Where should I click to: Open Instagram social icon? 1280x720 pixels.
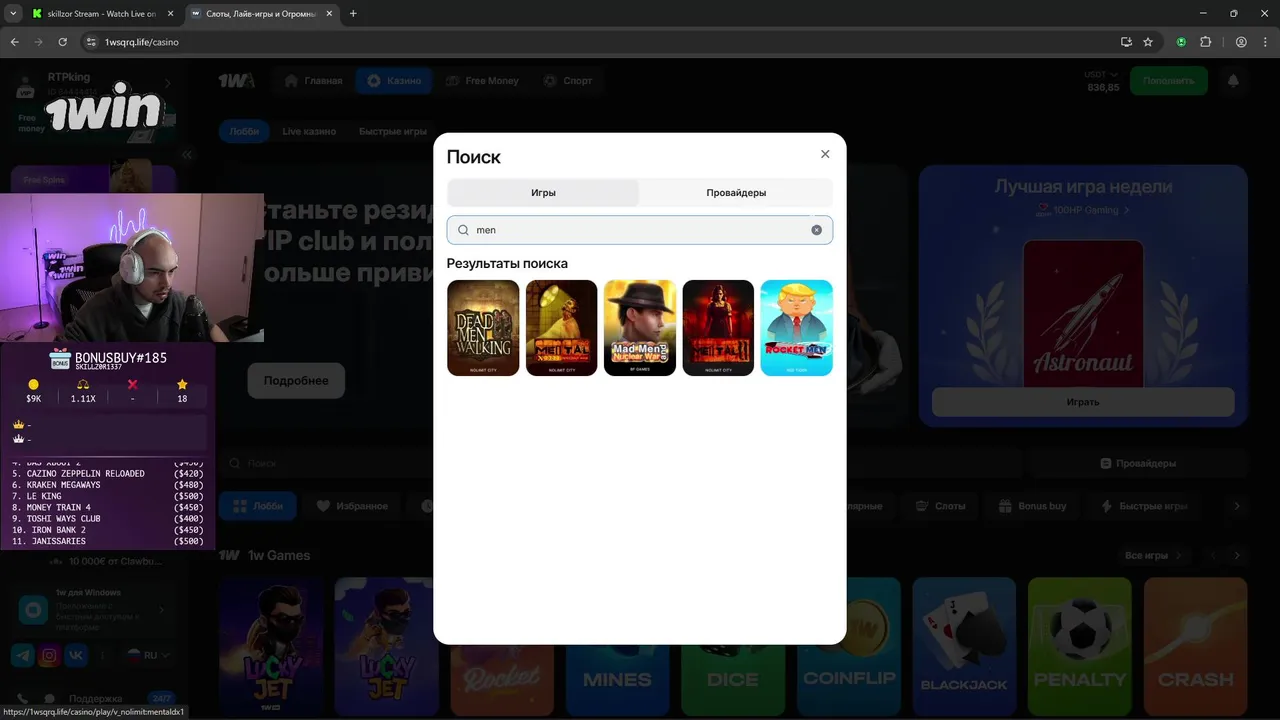click(49, 655)
